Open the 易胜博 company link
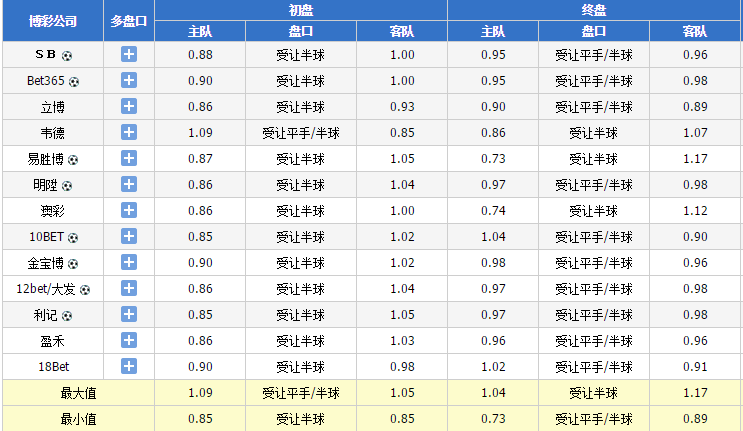Viewport: 743px width, 431px height. pyautogui.click(x=46, y=158)
